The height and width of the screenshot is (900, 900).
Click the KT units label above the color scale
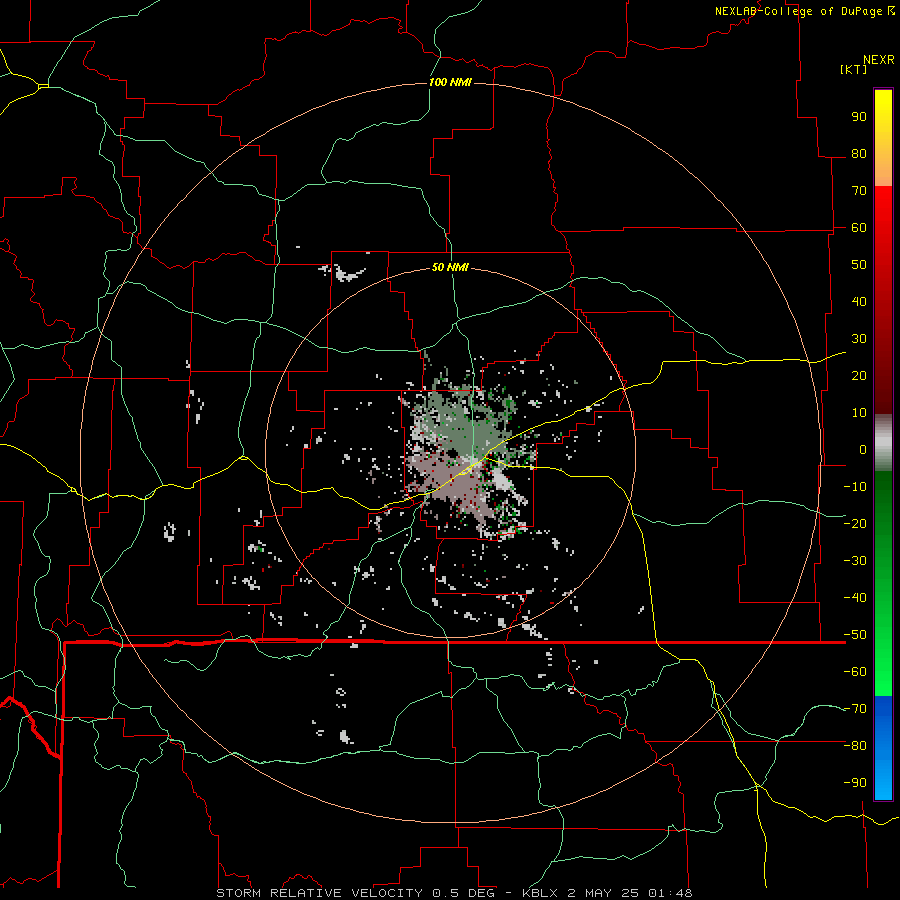[x=853, y=69]
